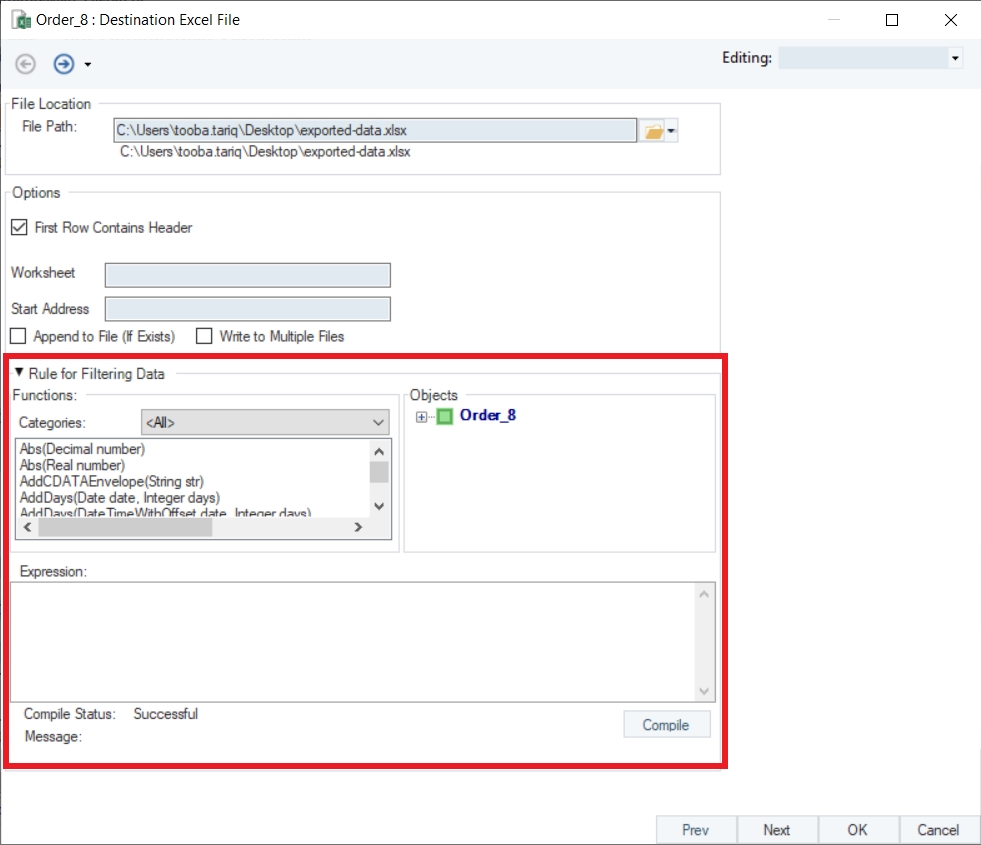
Task: Toggle First Row Contains Header checkbox
Action: tap(19, 228)
